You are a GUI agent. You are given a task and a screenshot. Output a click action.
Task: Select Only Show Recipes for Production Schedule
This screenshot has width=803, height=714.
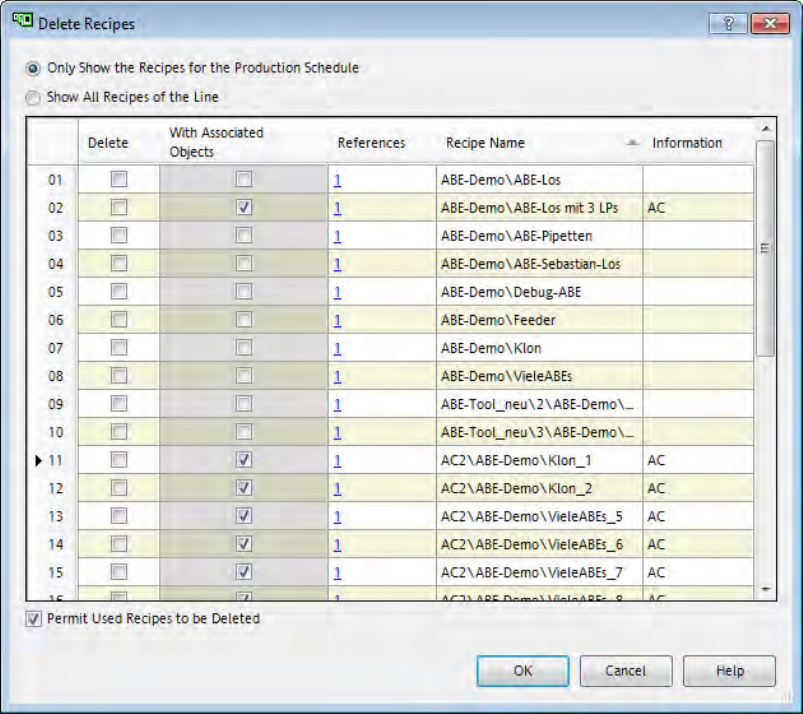(34, 68)
